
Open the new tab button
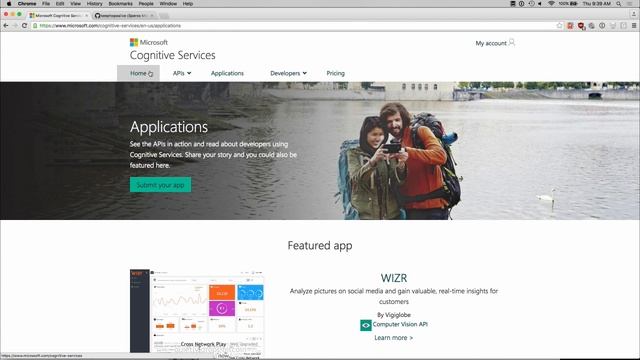(x=164, y=16)
